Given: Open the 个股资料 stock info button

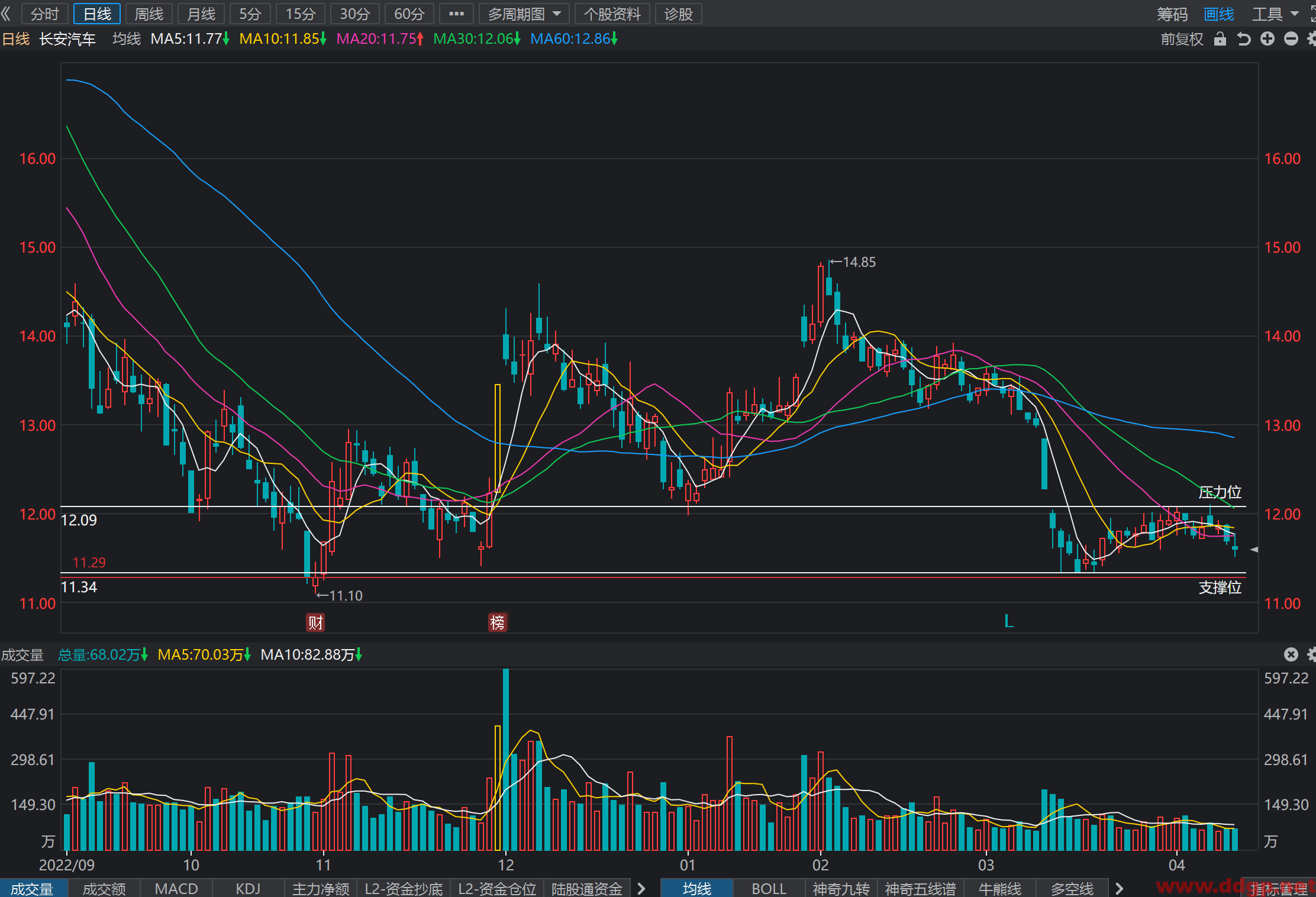Looking at the screenshot, I should click(x=612, y=14).
